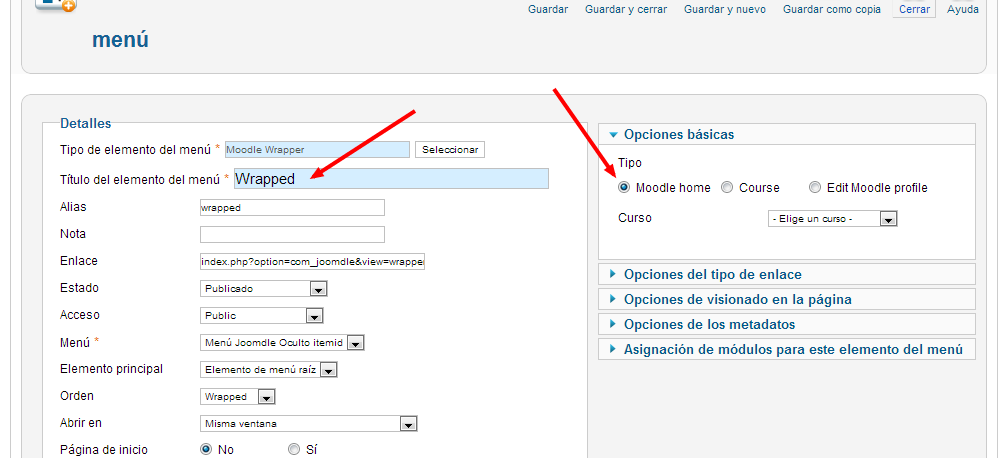Select the Moodle home radio option

(624, 188)
